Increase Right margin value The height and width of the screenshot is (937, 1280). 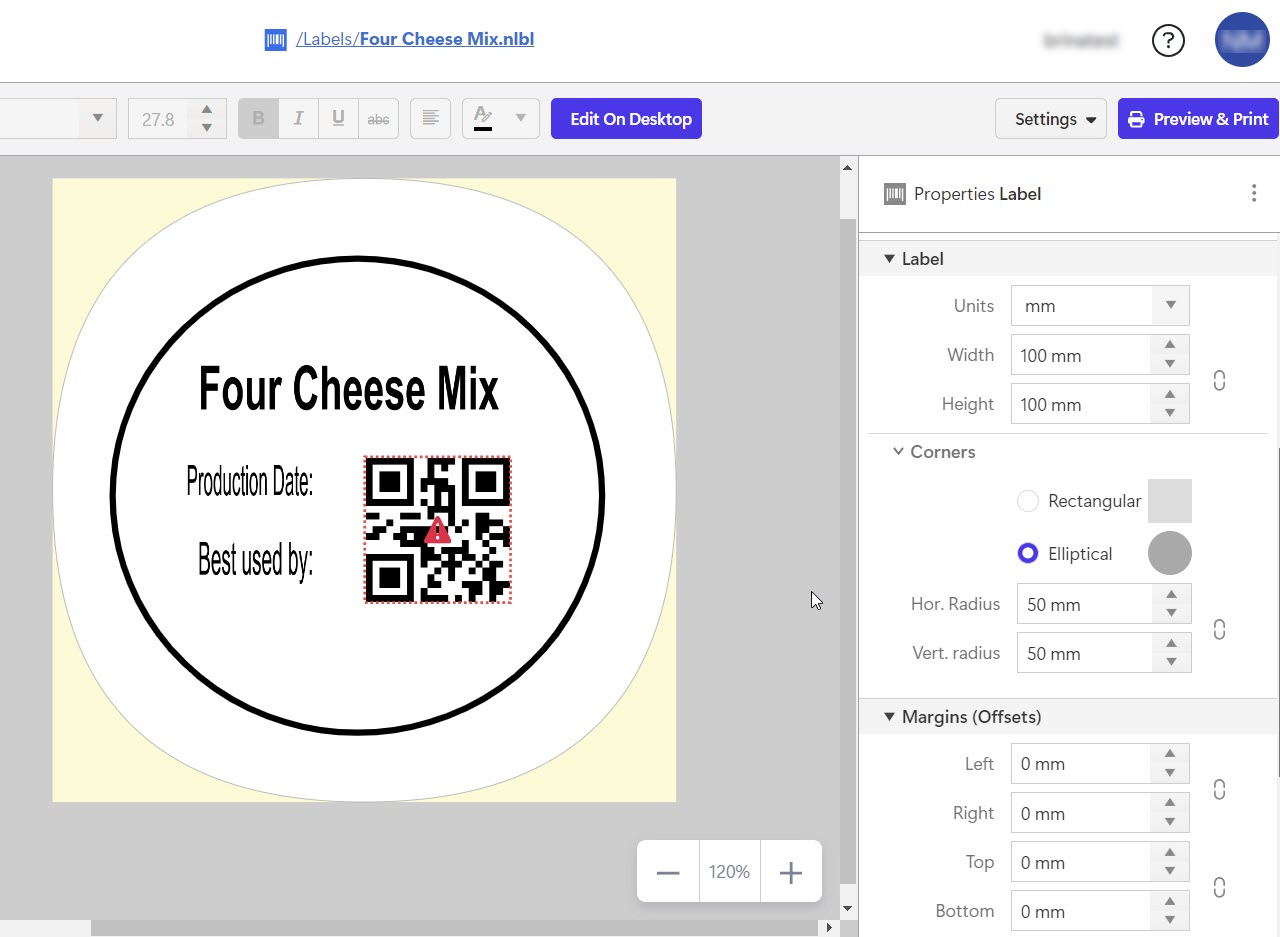1170,803
